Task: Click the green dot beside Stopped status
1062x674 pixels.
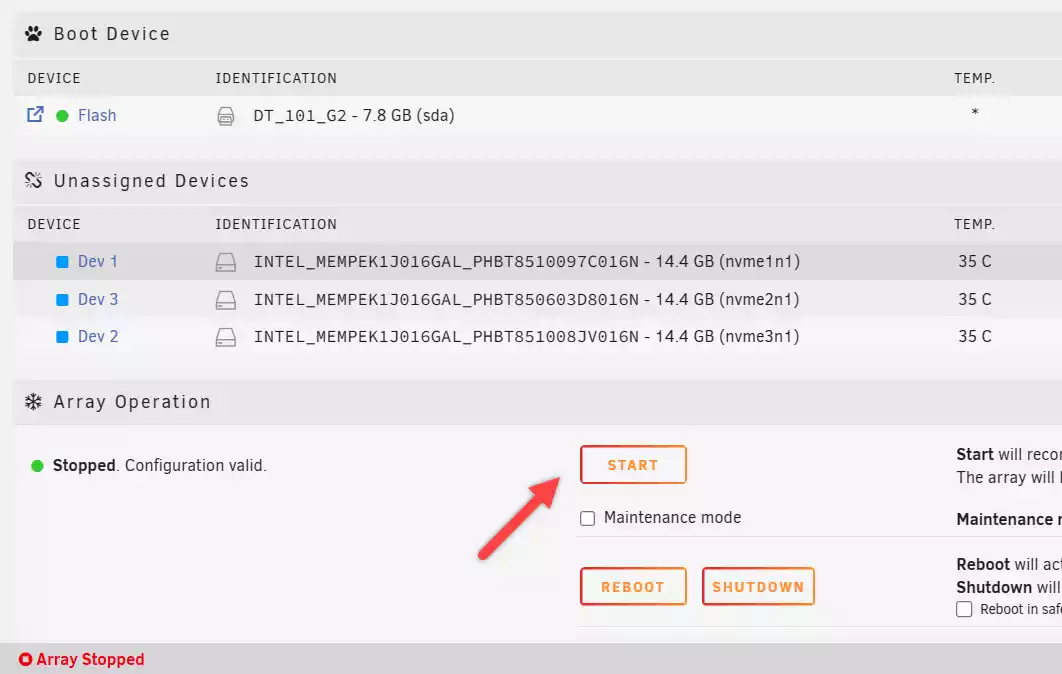Action: (37, 466)
